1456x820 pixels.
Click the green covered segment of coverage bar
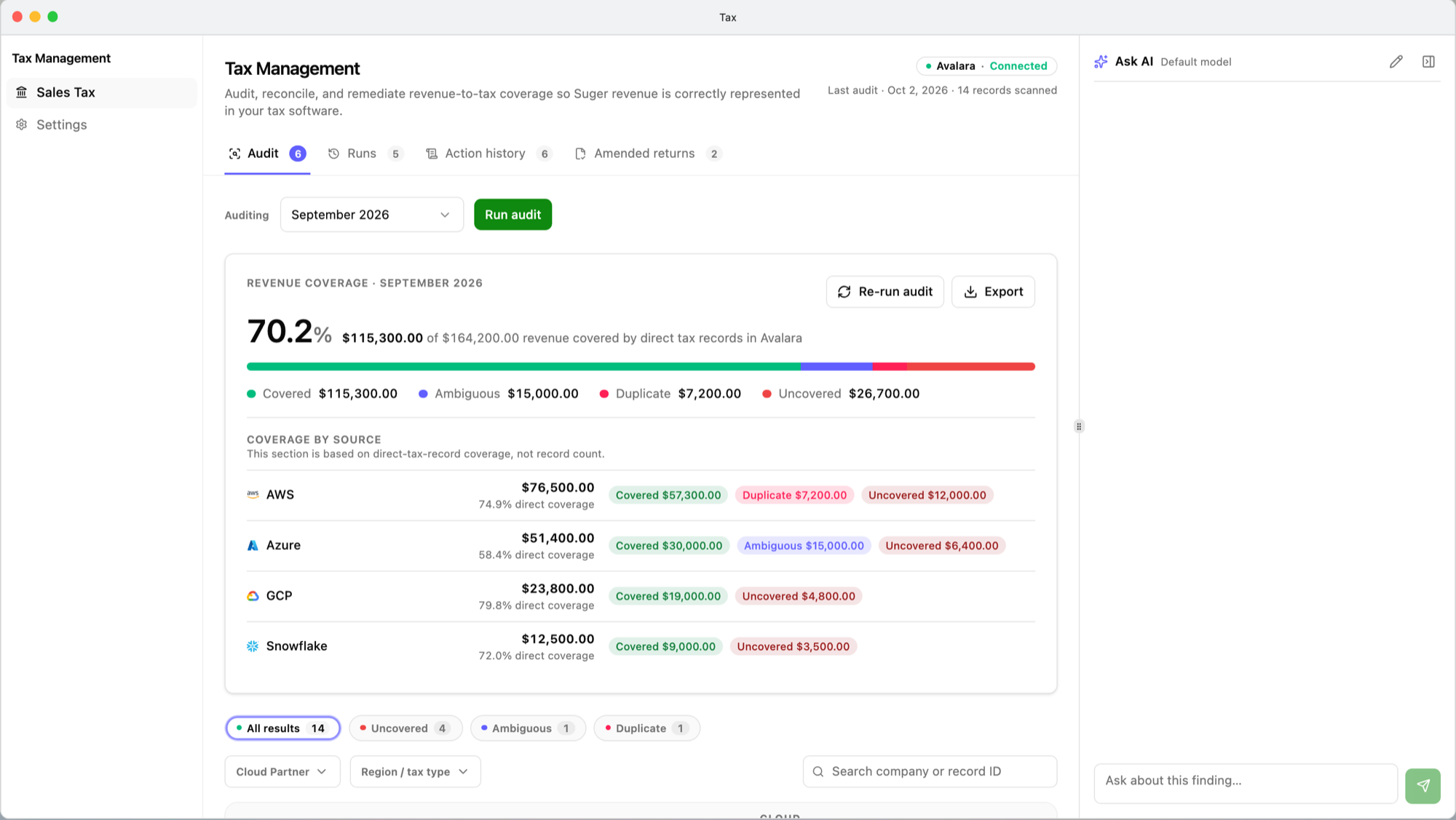[x=523, y=367]
